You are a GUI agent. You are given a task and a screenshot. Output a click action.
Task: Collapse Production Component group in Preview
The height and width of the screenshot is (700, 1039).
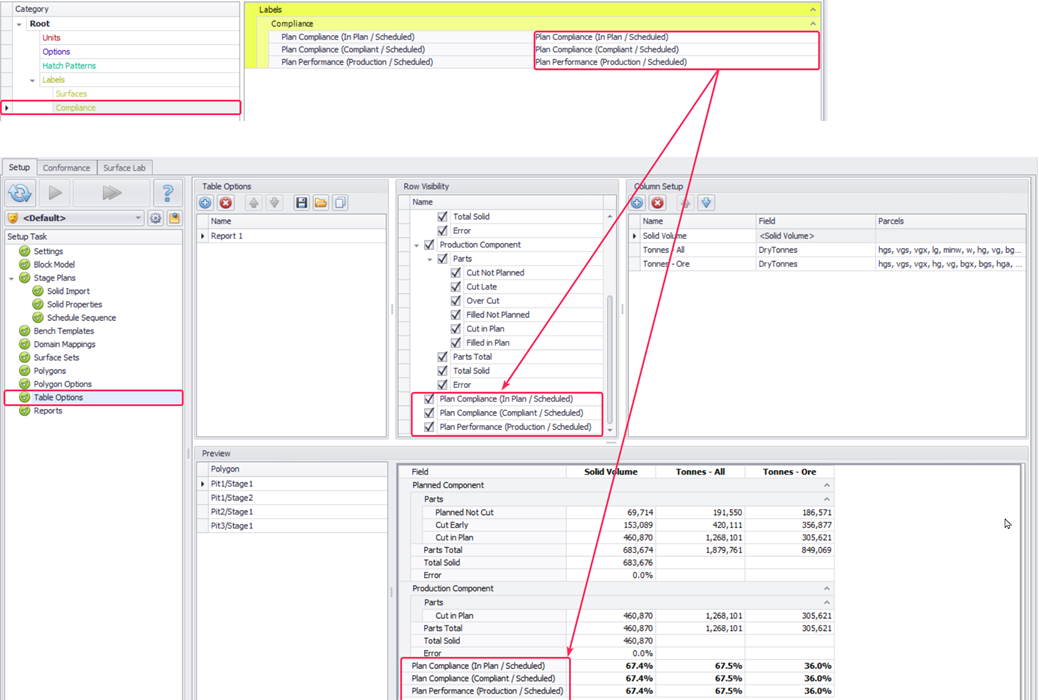point(827,589)
